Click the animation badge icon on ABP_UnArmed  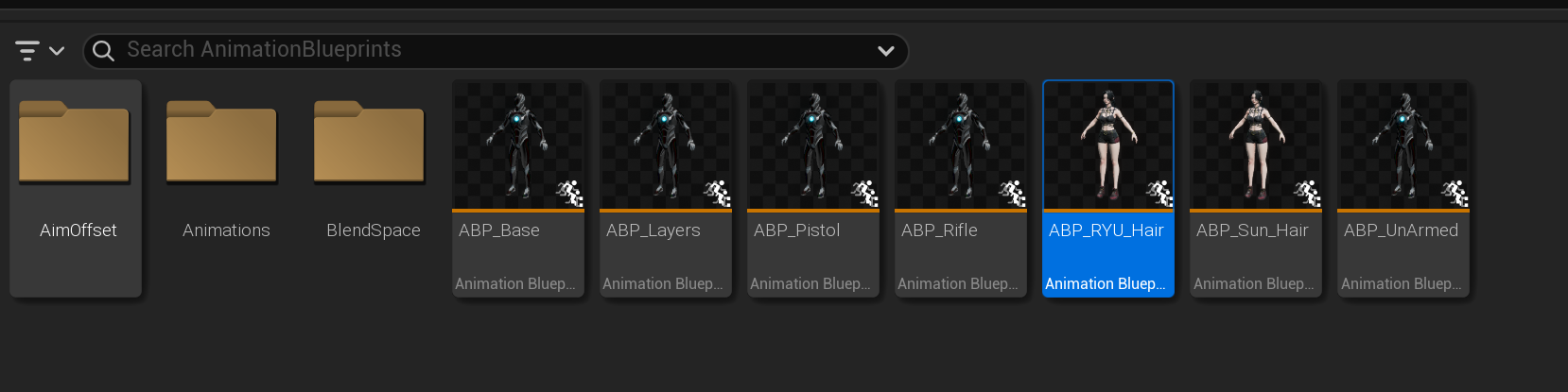coord(1455,194)
